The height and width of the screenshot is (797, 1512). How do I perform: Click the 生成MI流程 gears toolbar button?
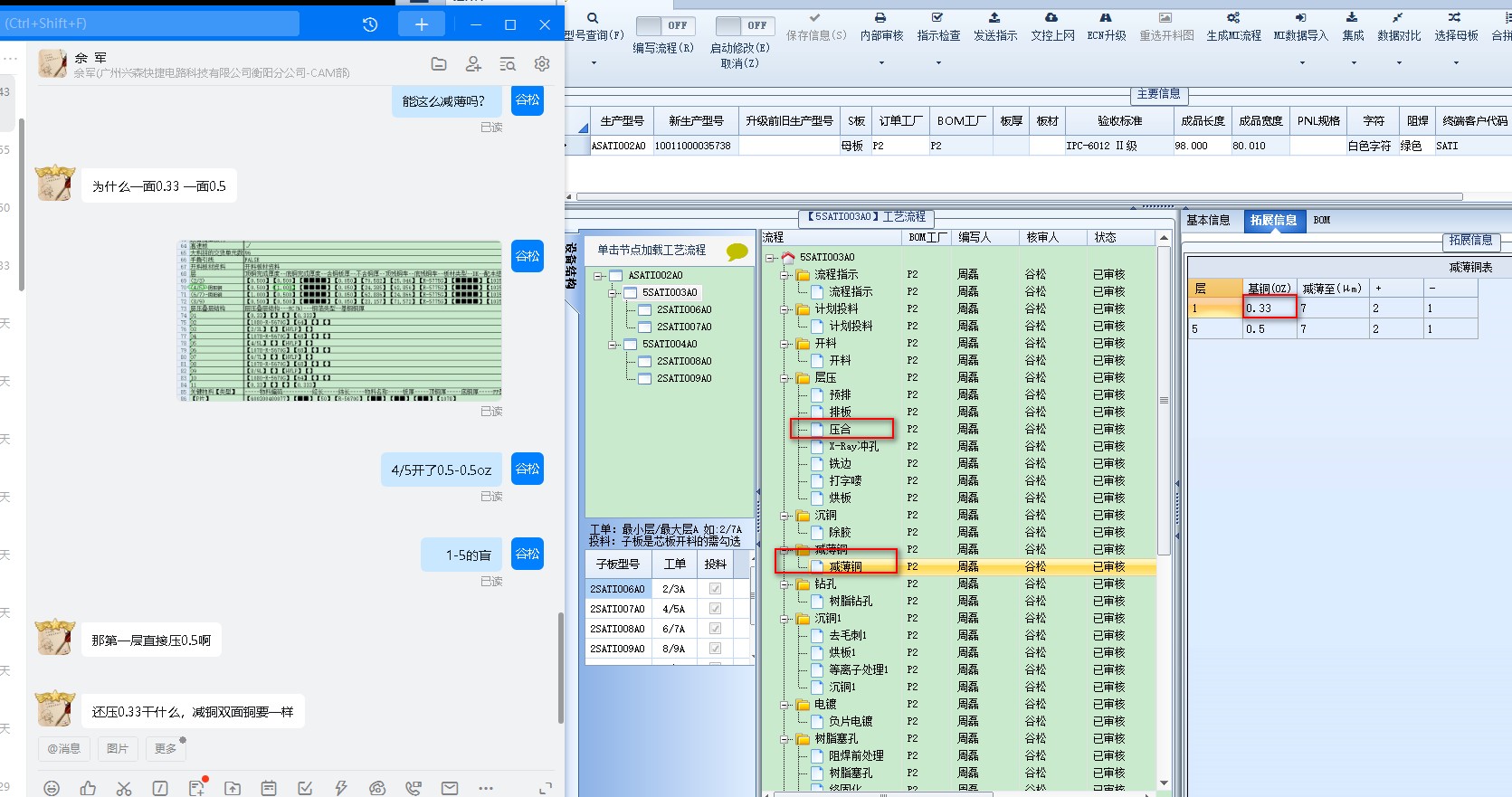[x=1233, y=27]
